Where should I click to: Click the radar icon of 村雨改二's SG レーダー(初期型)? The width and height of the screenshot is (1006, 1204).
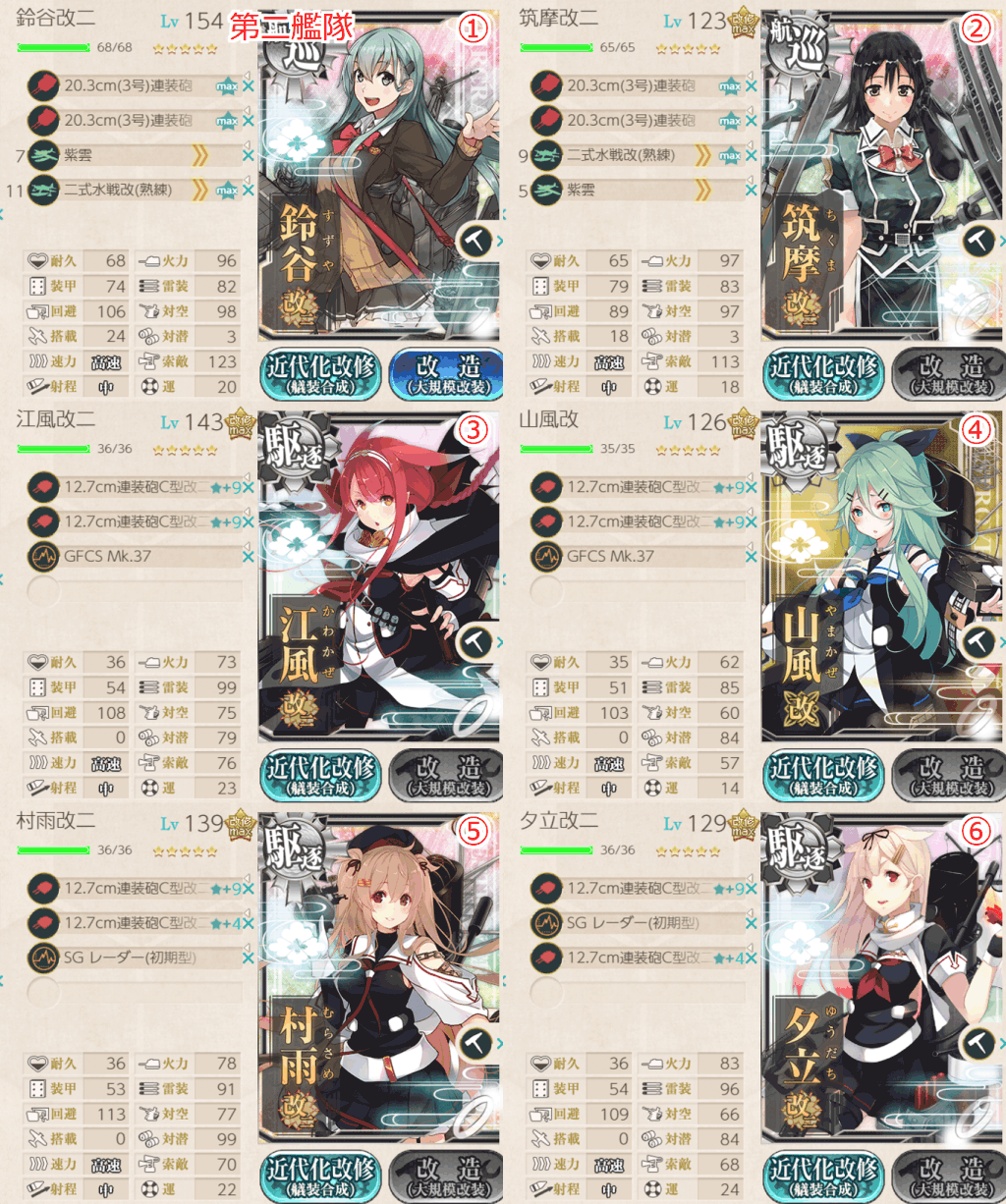tap(43, 958)
